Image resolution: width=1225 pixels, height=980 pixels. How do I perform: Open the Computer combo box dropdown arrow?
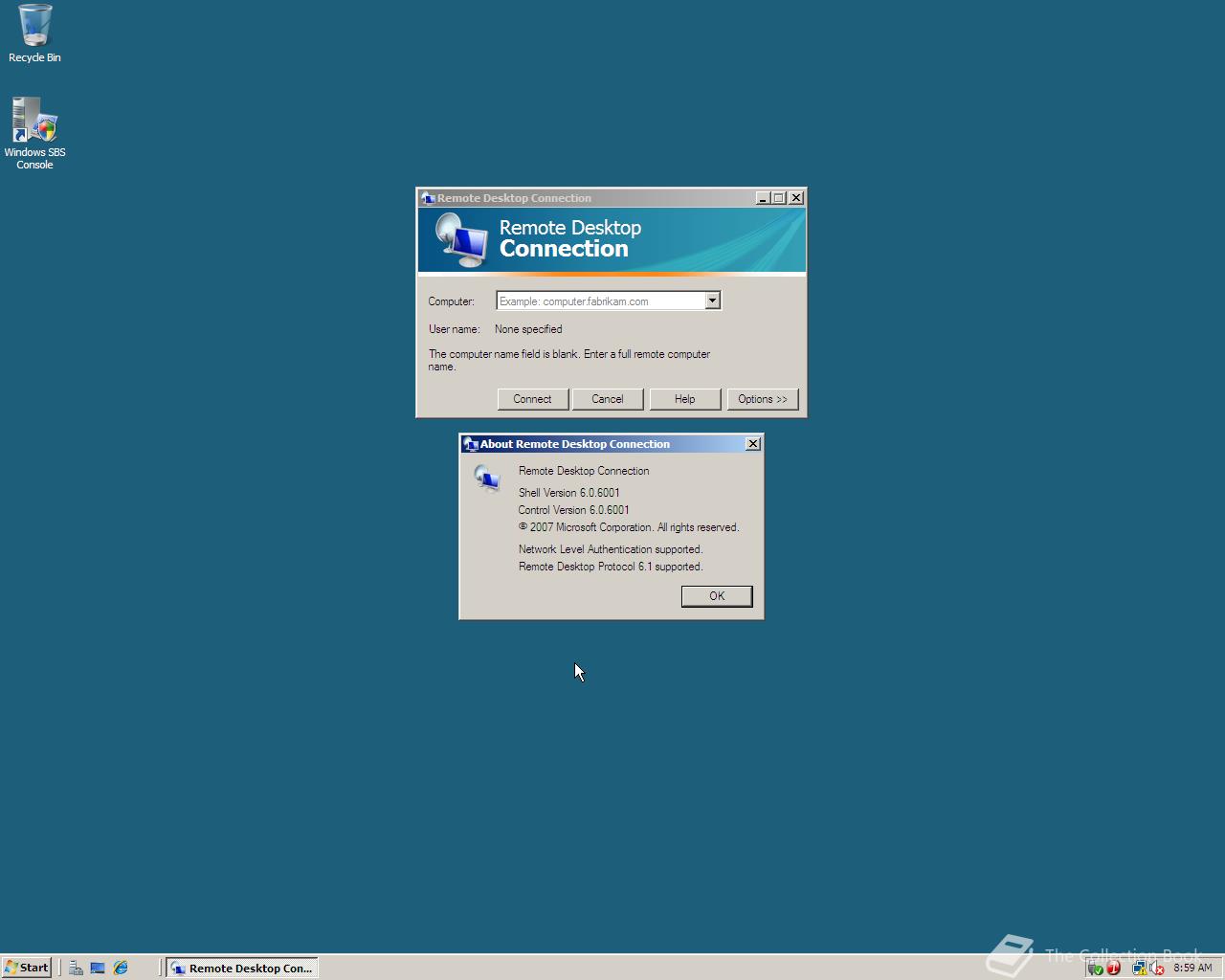click(712, 301)
